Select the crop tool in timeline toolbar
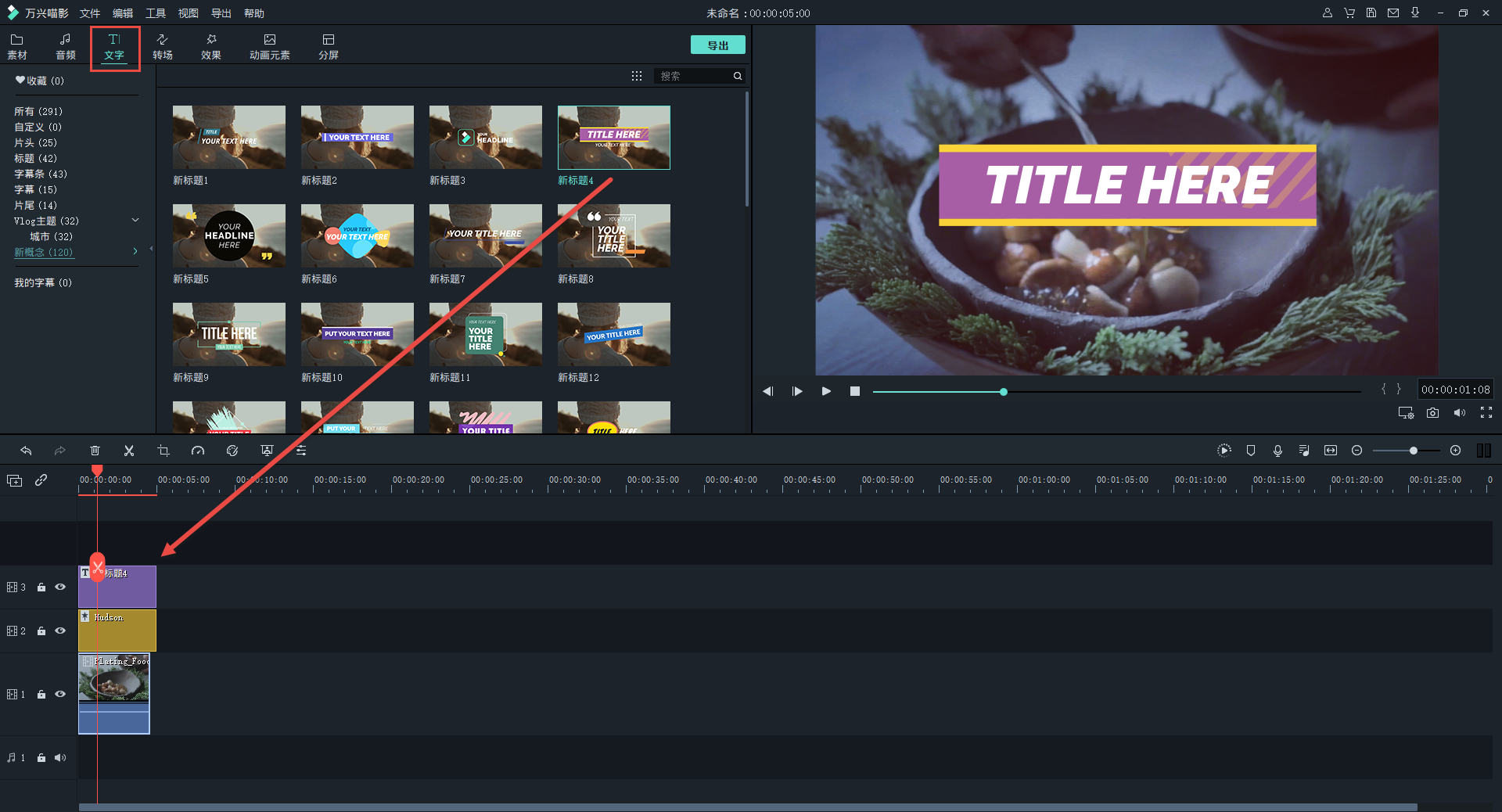This screenshot has width=1502, height=812. [163, 451]
